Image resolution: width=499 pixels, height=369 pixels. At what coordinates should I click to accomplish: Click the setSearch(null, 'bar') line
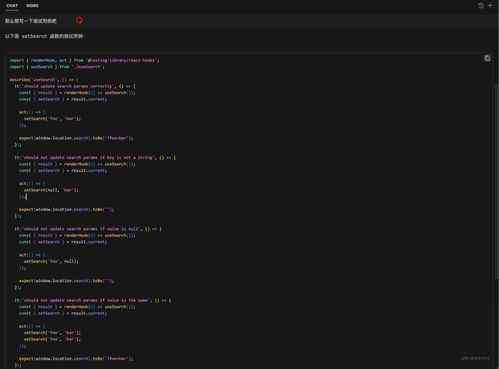tap(51, 190)
